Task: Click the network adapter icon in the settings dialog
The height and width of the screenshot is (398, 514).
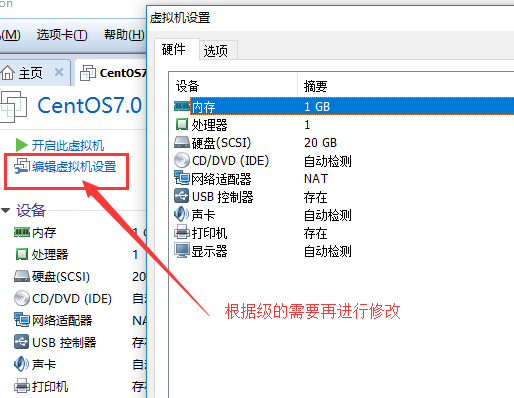Action: point(182,178)
